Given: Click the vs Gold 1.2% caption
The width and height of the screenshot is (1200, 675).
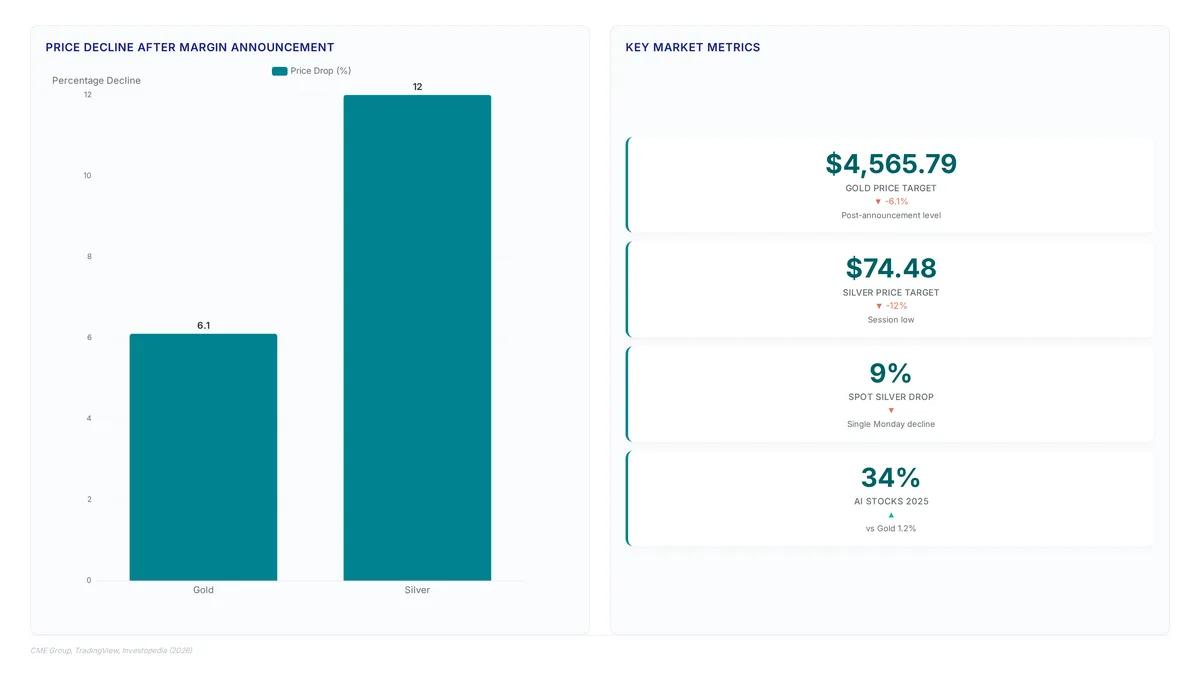Looking at the screenshot, I should click(x=891, y=528).
